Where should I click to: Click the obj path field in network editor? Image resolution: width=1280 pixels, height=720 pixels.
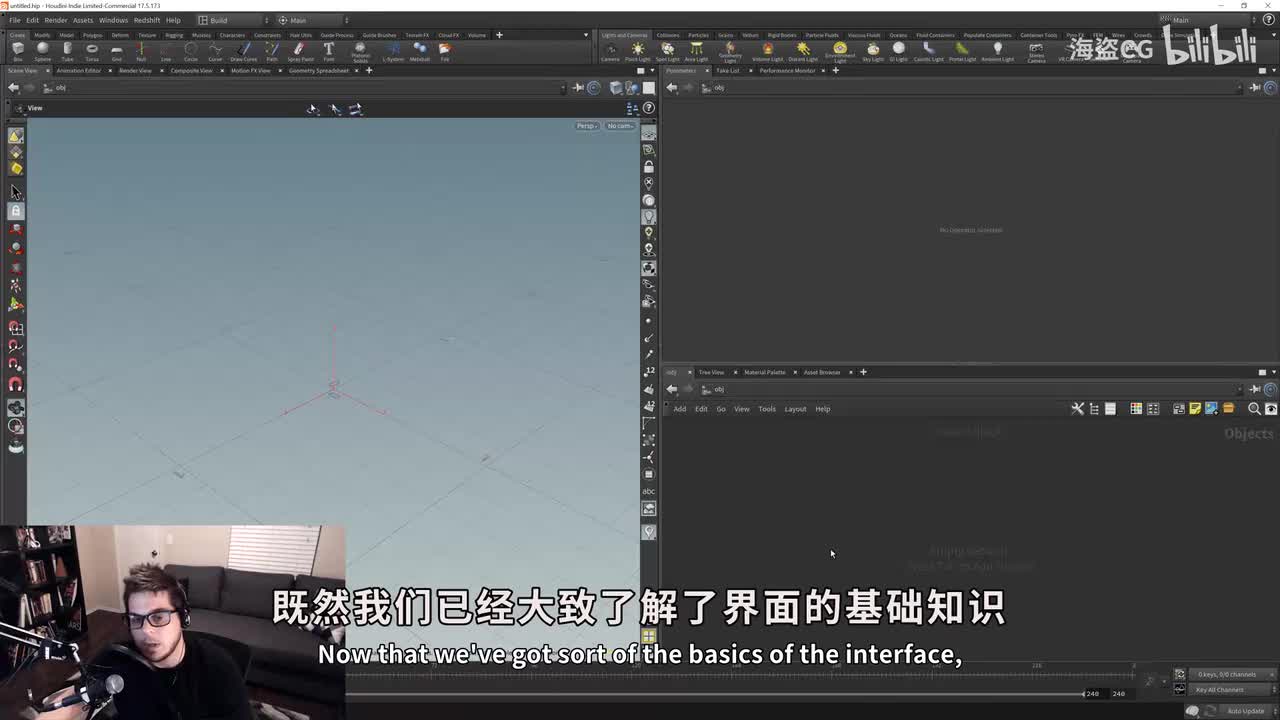[970, 389]
